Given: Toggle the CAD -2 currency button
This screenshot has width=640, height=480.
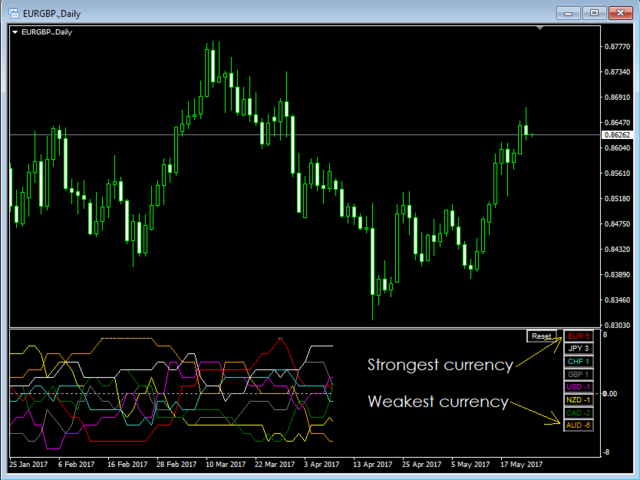Looking at the screenshot, I should pyautogui.click(x=578, y=413).
